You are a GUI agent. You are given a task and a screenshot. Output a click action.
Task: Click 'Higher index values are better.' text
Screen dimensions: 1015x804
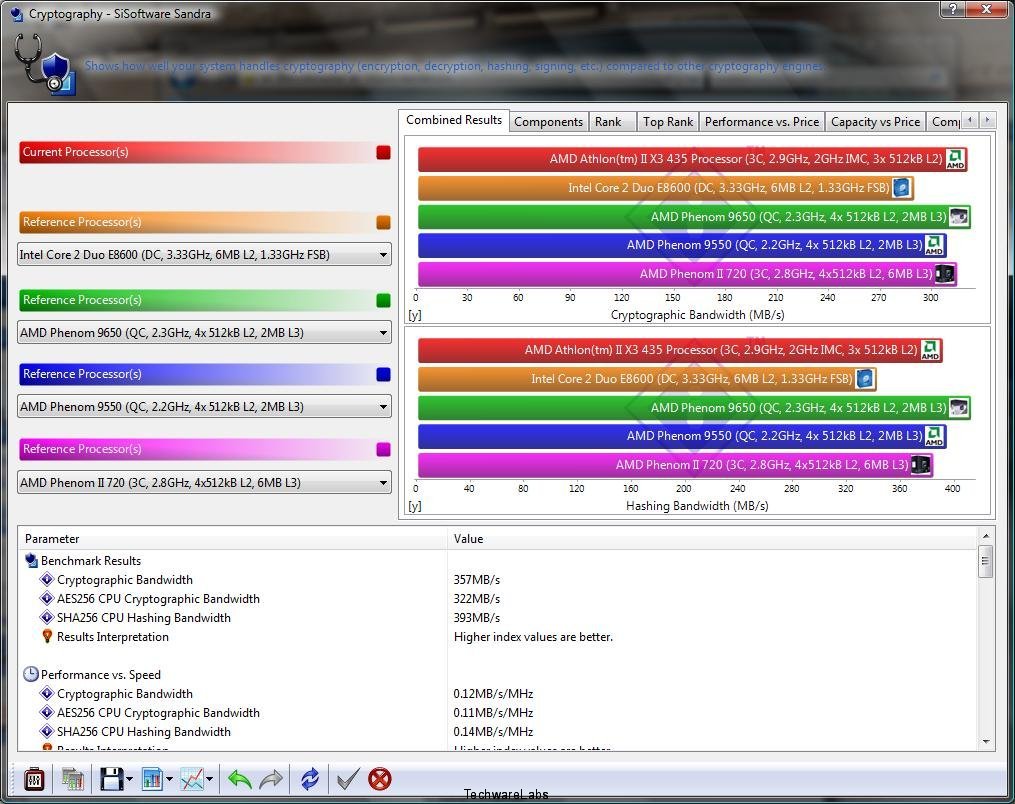(x=533, y=637)
